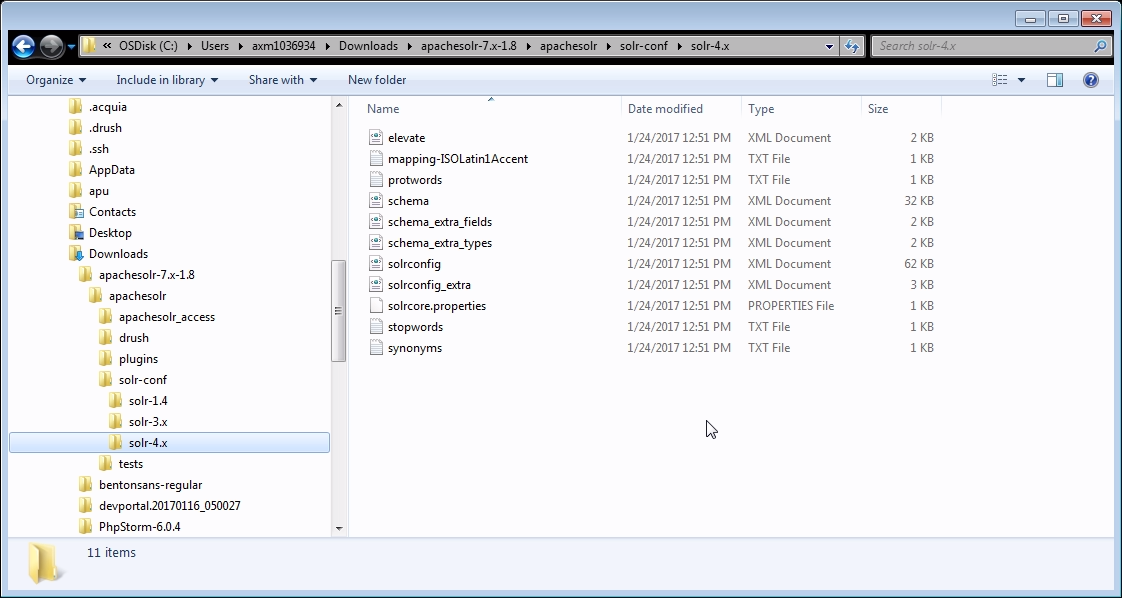Click axm1036934 in the address breadcrumb
This screenshot has height=598, width=1122.
(283, 46)
